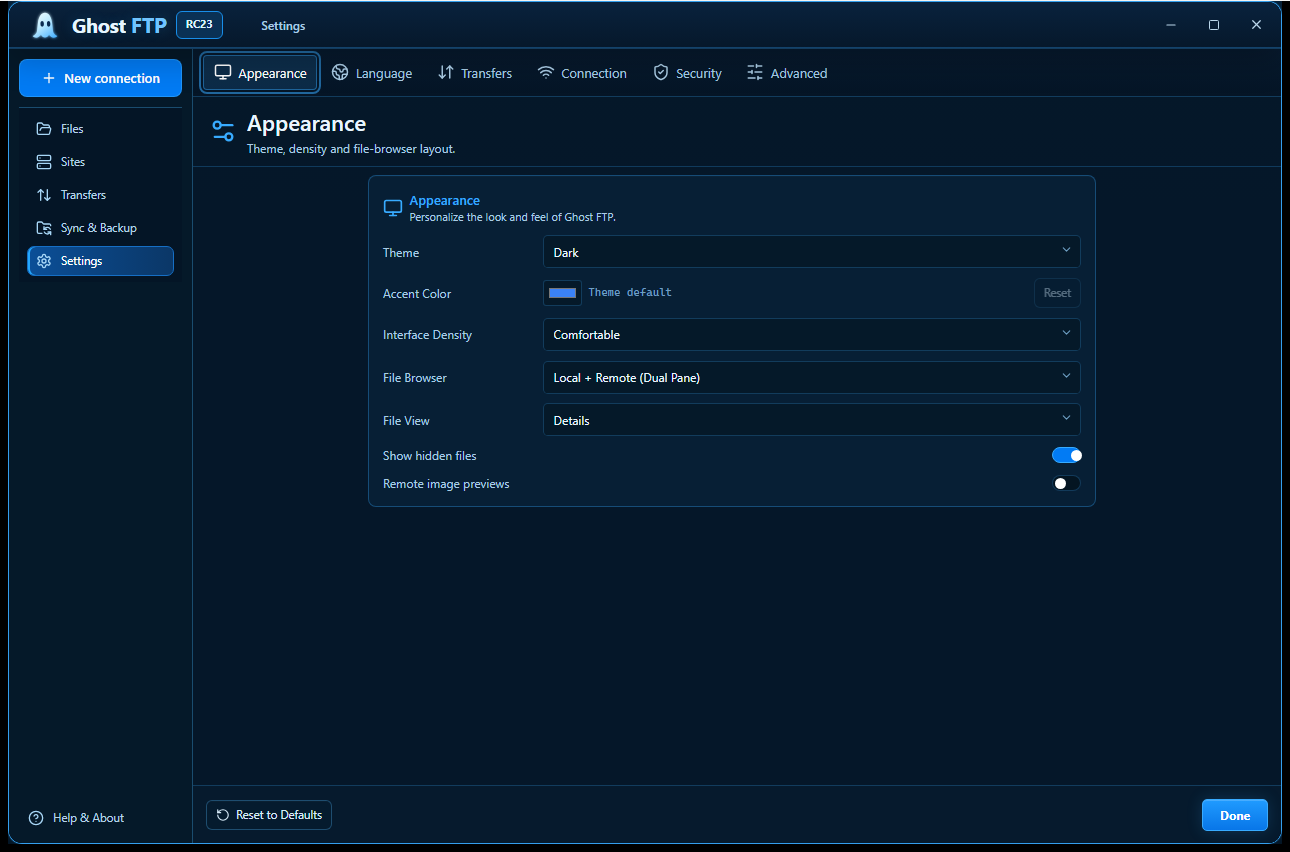Screen dimensions: 1290x852
Task: Click the 'Theme, density and file-browser layout.' subtitle
Action: [x=351, y=149]
